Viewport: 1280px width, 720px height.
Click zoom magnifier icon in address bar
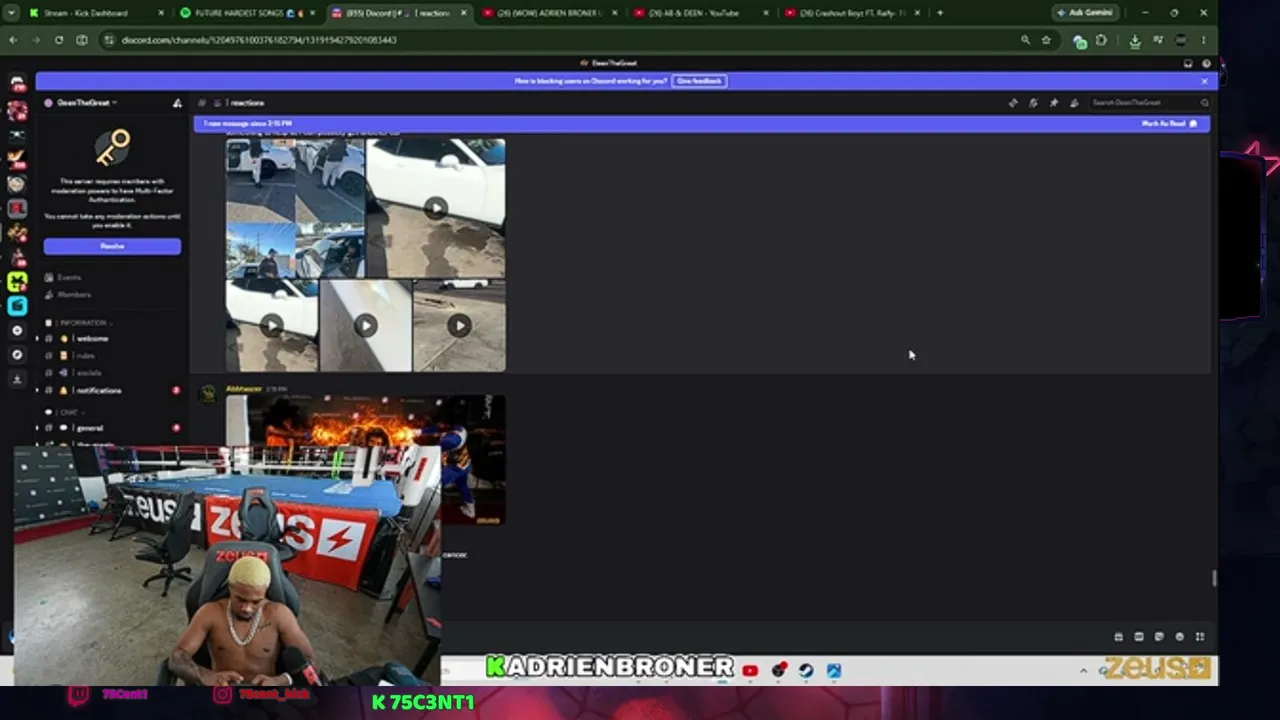coord(1025,40)
